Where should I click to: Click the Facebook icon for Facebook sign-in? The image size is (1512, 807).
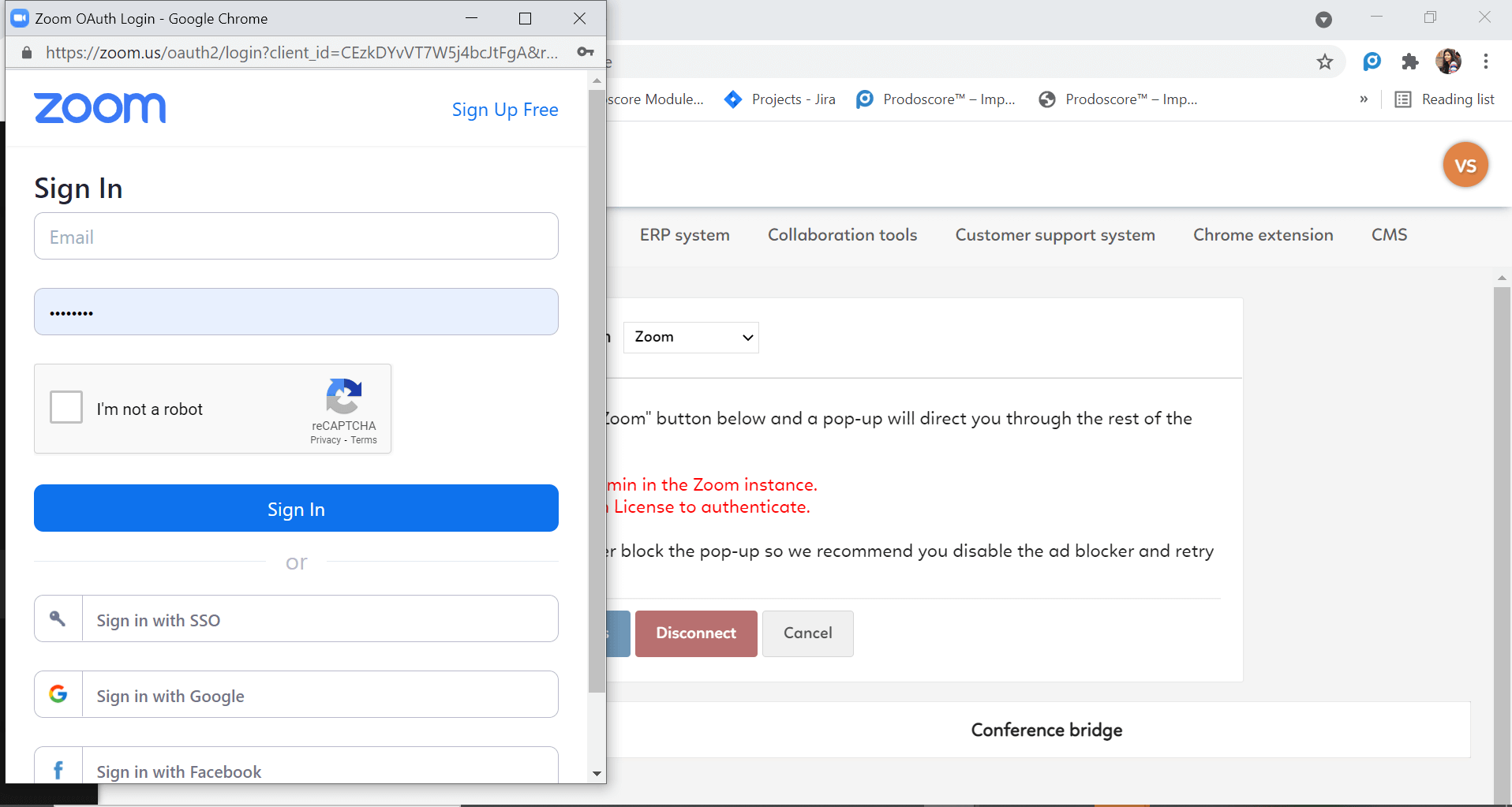pos(58,768)
